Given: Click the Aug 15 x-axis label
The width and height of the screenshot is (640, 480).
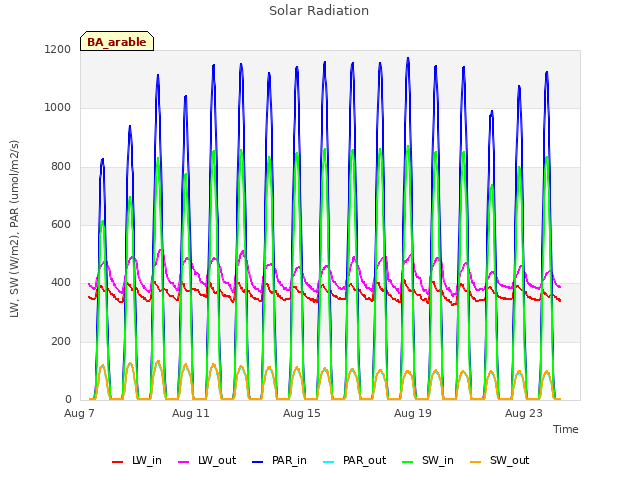Looking at the screenshot, I should coord(302,413).
